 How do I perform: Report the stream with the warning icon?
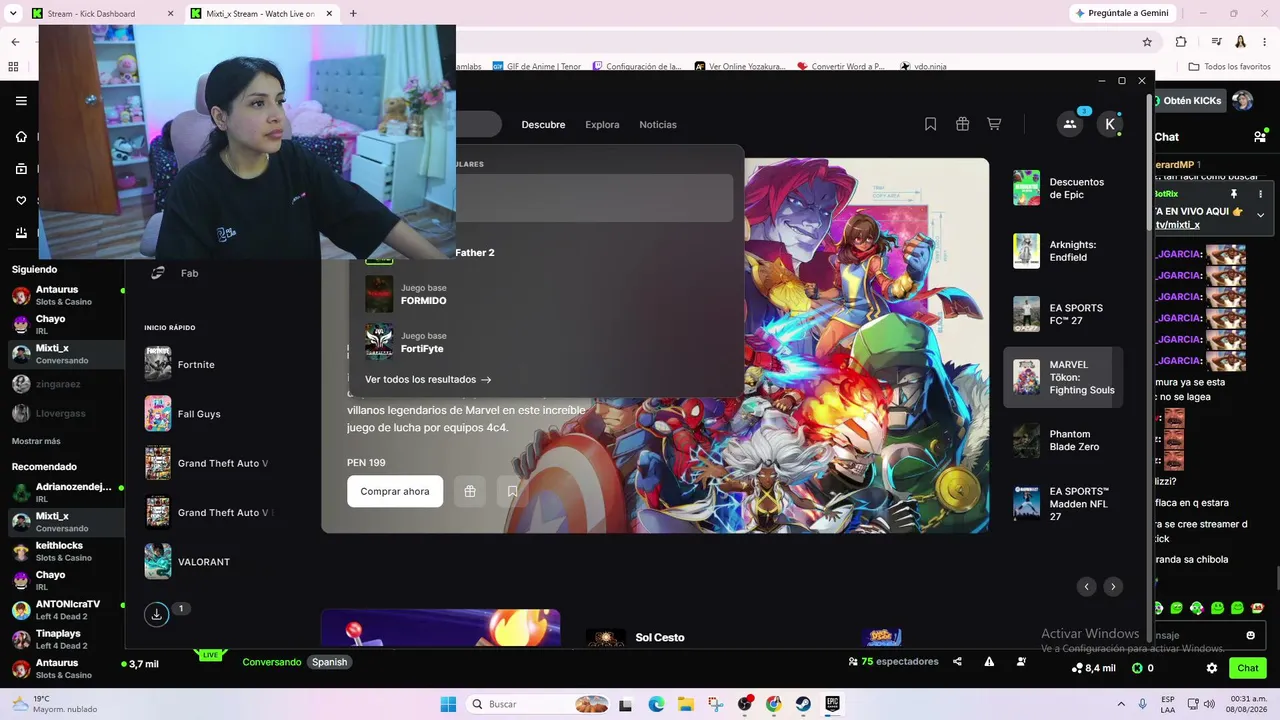(989, 662)
